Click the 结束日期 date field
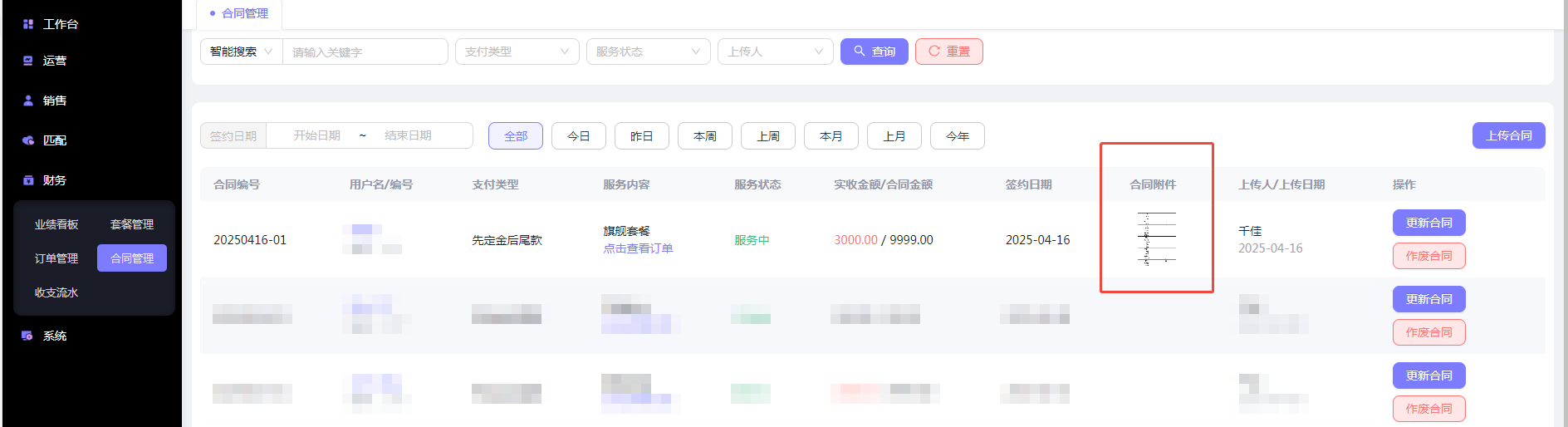1568x427 pixels. point(408,135)
